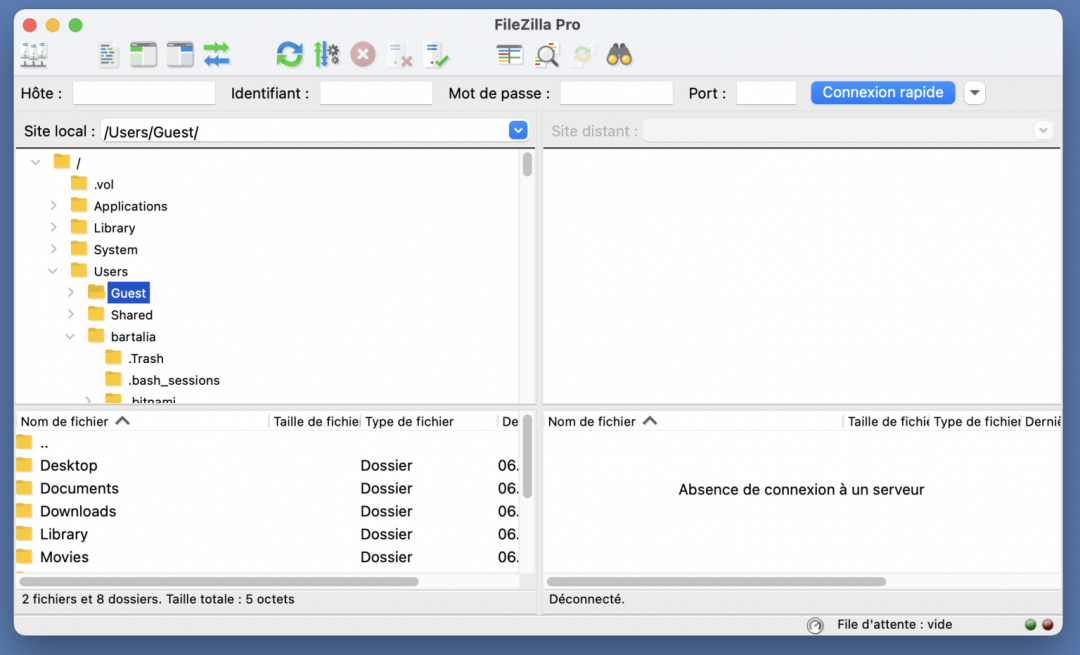Expand the Guest folder node
This screenshot has width=1080, height=655.
coord(71,292)
